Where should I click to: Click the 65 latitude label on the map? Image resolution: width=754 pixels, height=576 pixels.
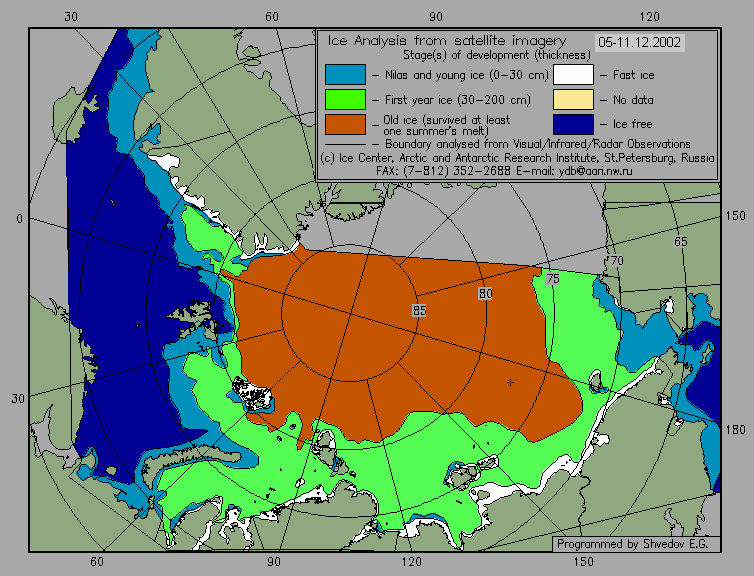pos(680,242)
